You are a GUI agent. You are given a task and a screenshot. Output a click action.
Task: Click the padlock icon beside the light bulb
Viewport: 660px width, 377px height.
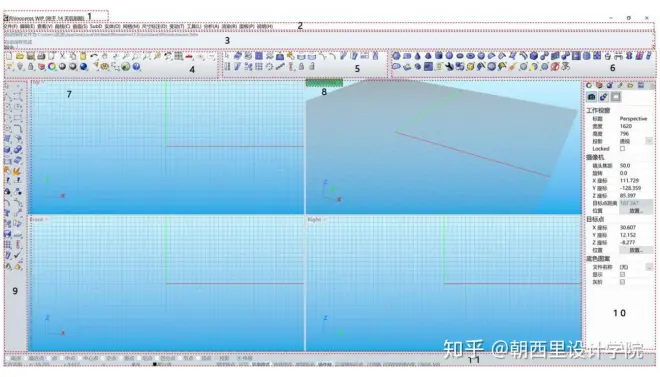30,67
